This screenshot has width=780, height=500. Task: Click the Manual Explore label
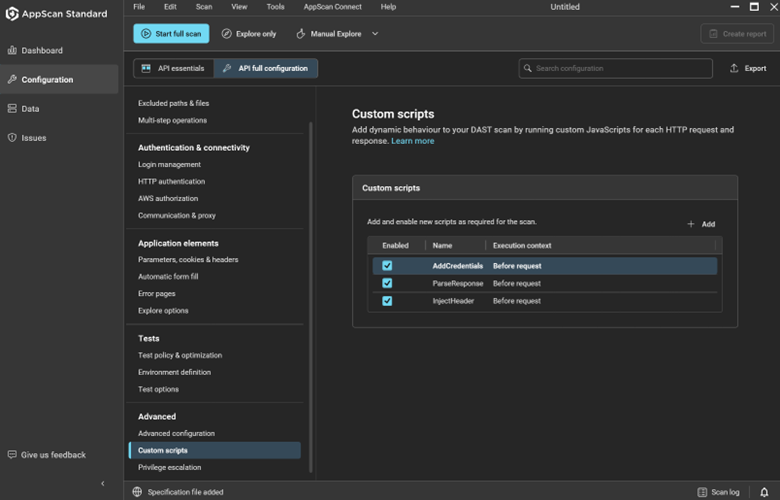pos(336,34)
